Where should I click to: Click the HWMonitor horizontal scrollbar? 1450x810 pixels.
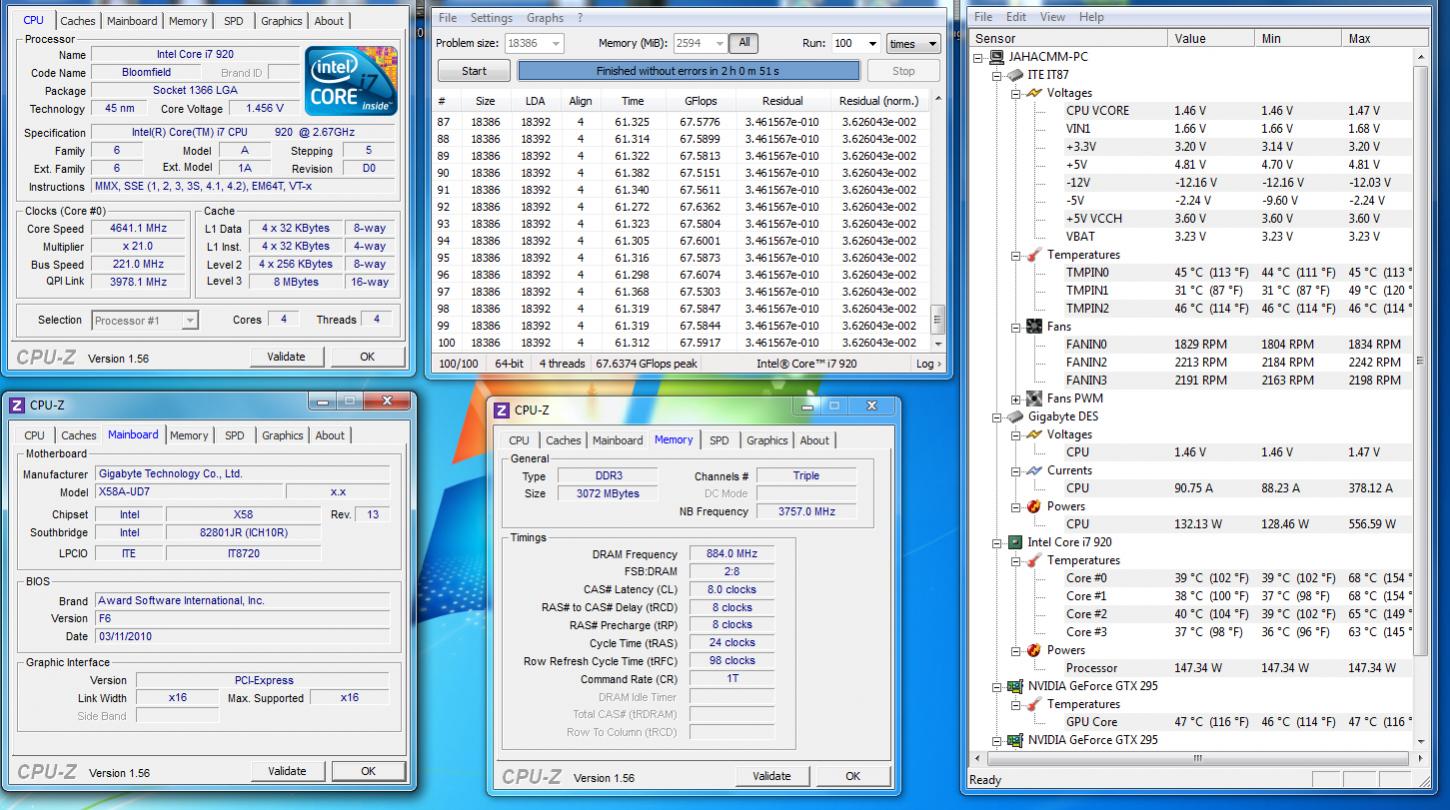click(1195, 759)
